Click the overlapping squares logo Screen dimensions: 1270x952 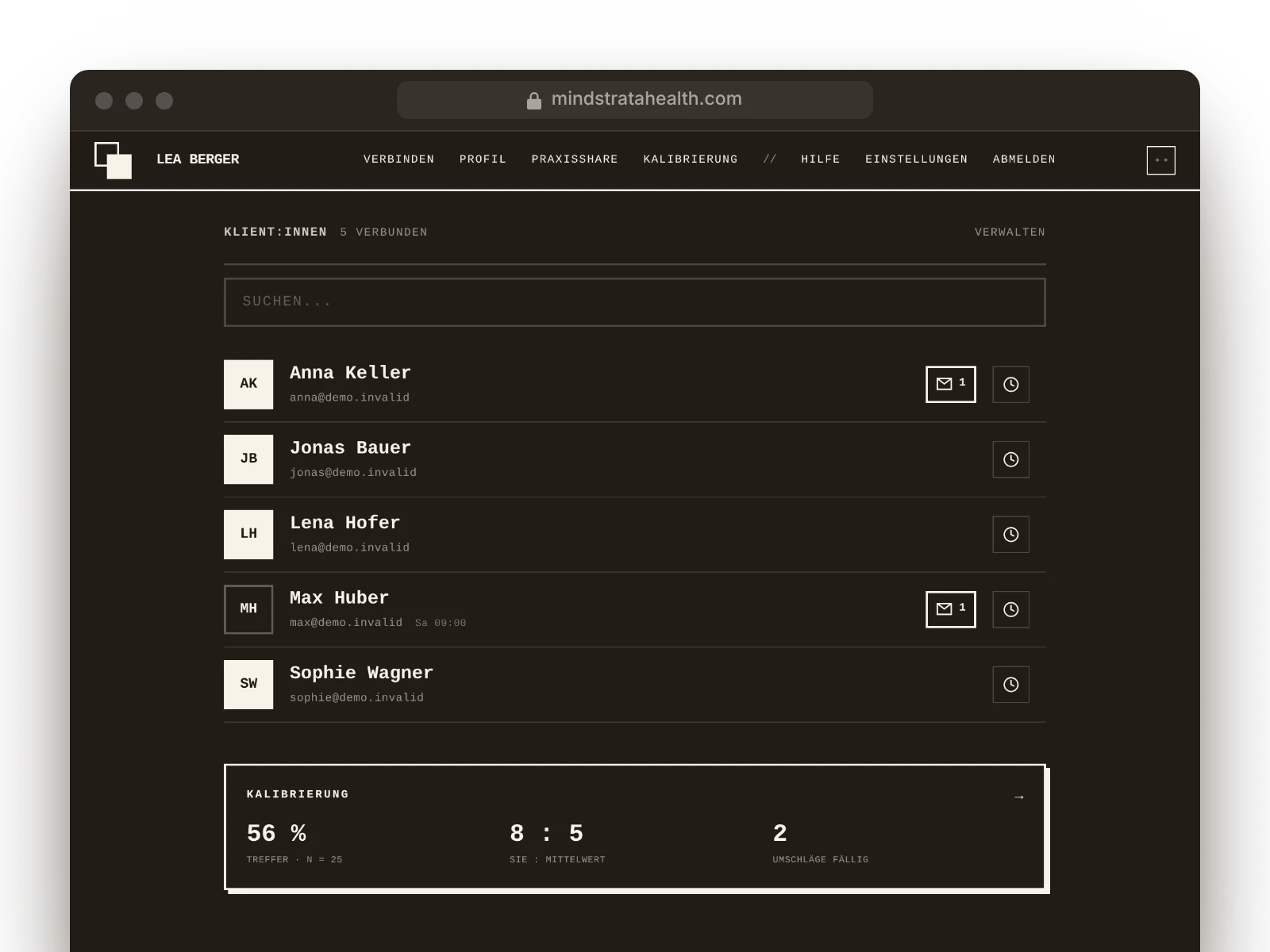click(x=113, y=160)
